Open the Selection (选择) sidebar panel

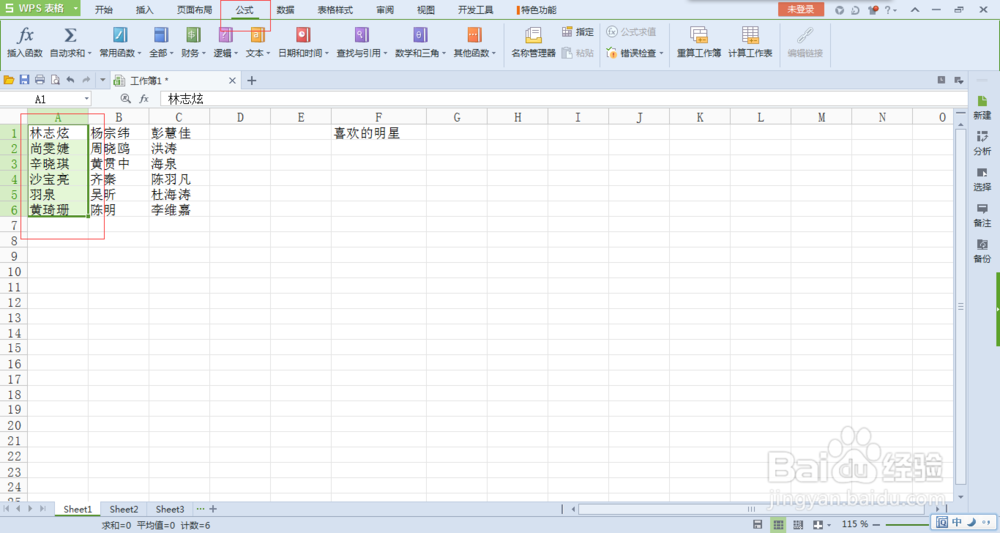point(982,179)
